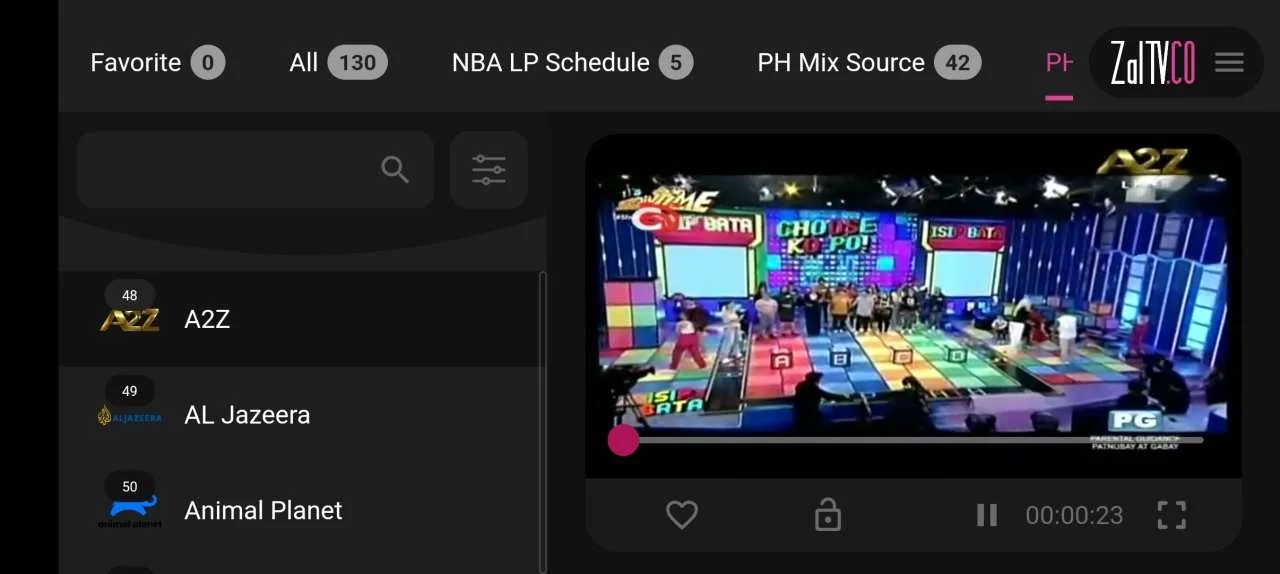Select the AL Jazeera channel
The height and width of the screenshot is (574, 1280).
[x=300, y=415]
